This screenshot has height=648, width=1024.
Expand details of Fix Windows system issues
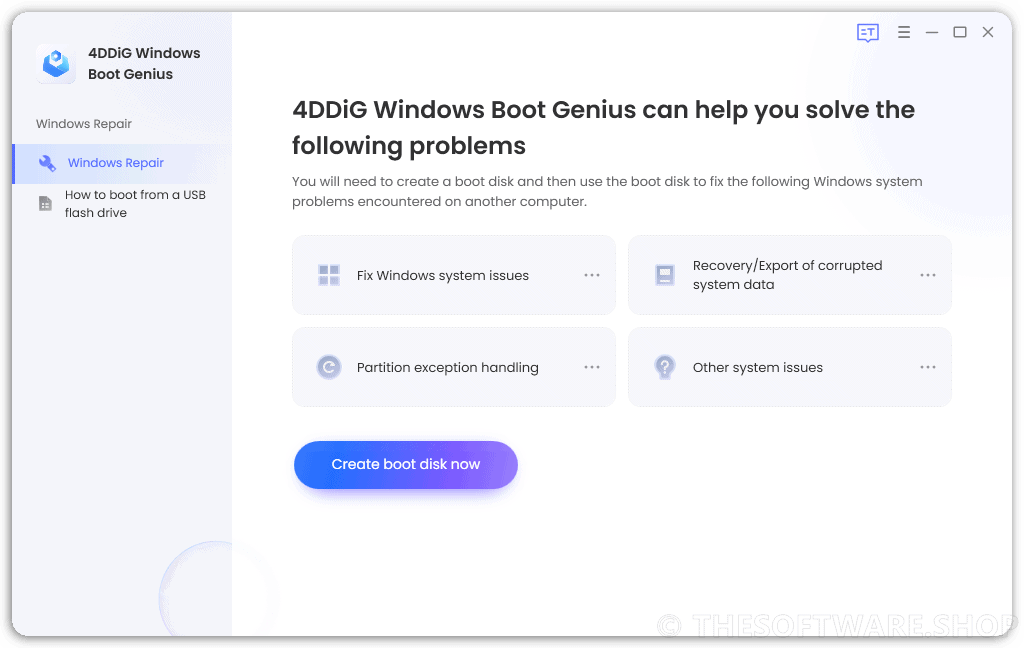point(592,275)
